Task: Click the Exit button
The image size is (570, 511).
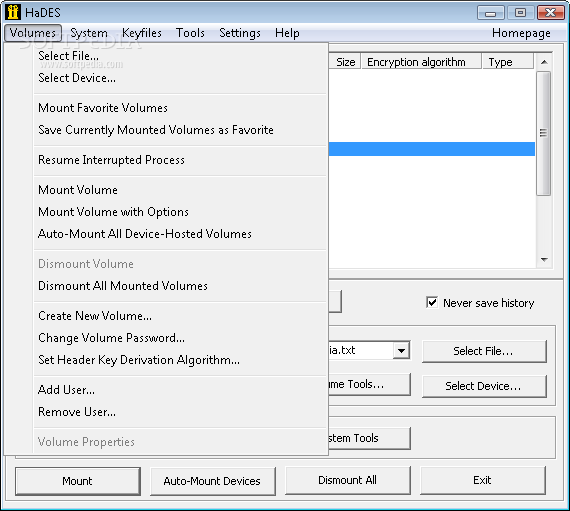Action: click(483, 480)
